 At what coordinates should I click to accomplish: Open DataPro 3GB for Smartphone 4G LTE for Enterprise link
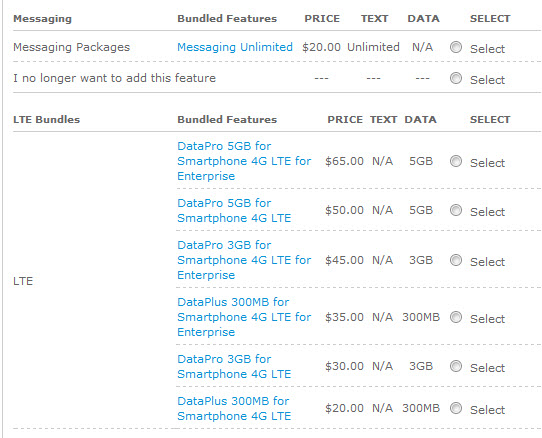tap(244, 260)
